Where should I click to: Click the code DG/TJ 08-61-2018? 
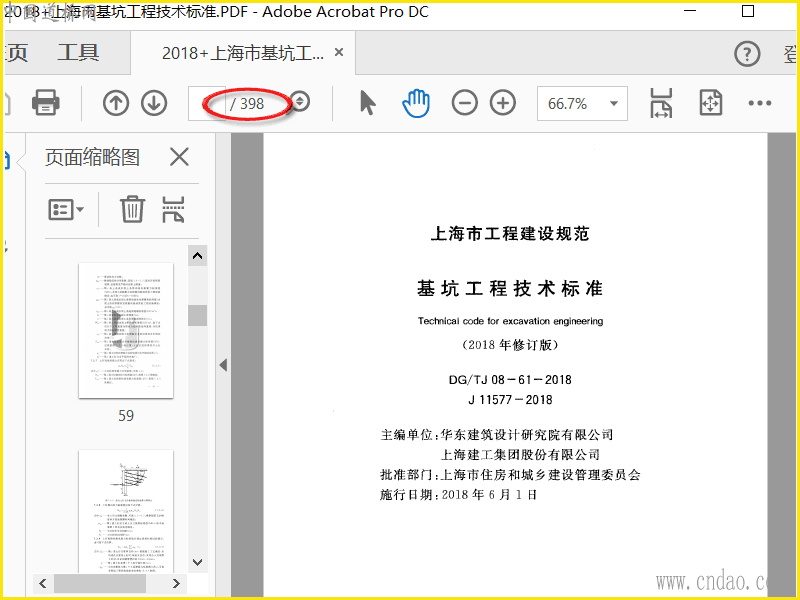(x=510, y=380)
